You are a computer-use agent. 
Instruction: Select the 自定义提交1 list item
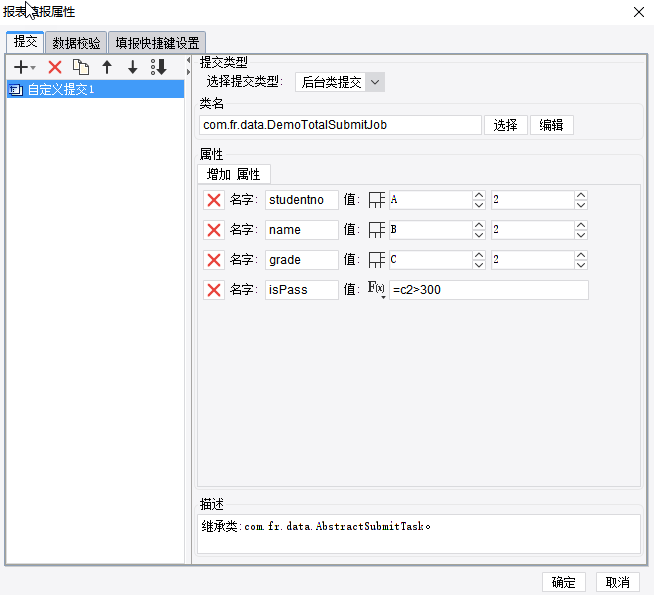click(x=96, y=89)
